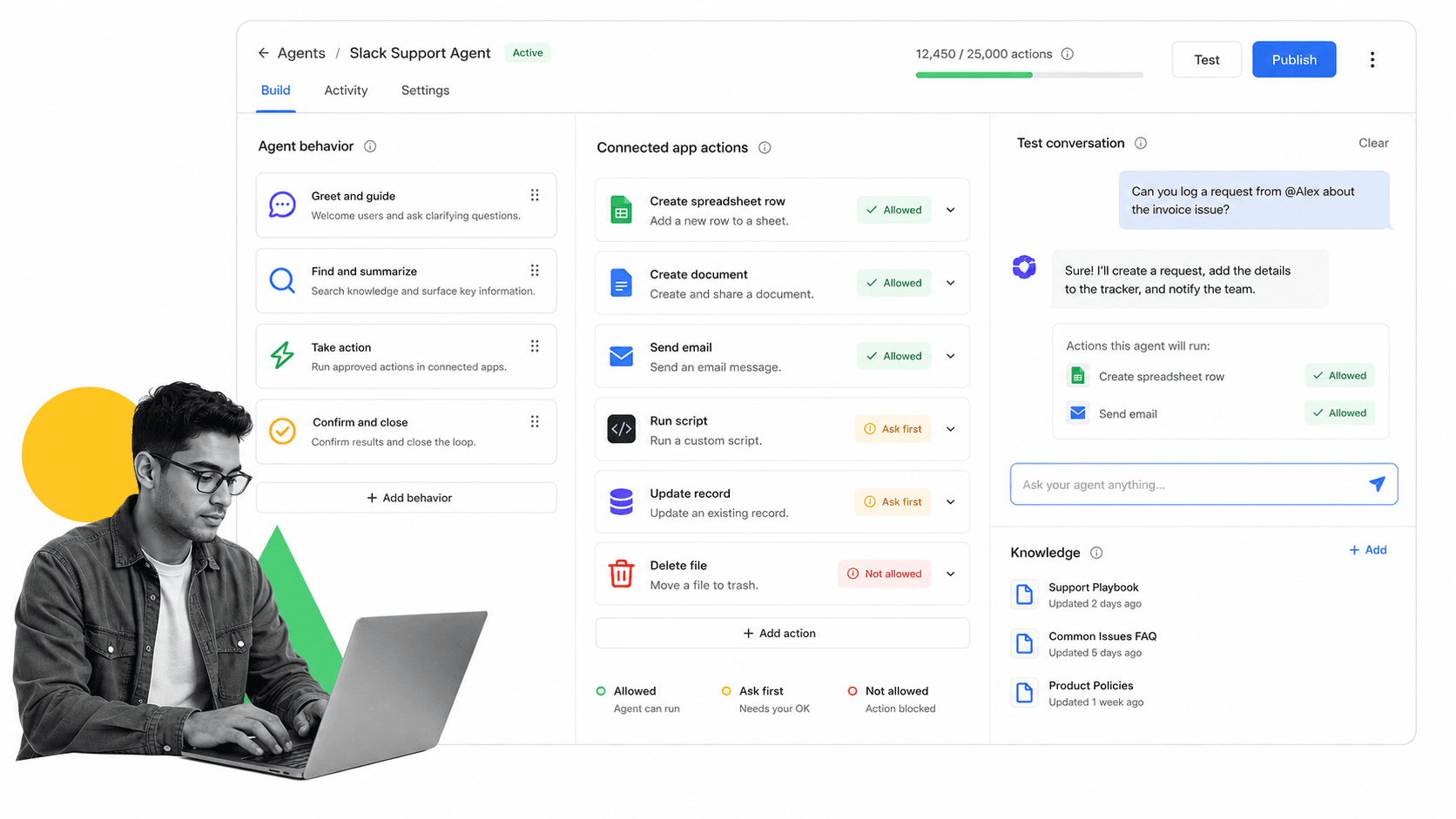
Task: Click the Not allowed legend entry
Action: pyautogui.click(x=892, y=699)
